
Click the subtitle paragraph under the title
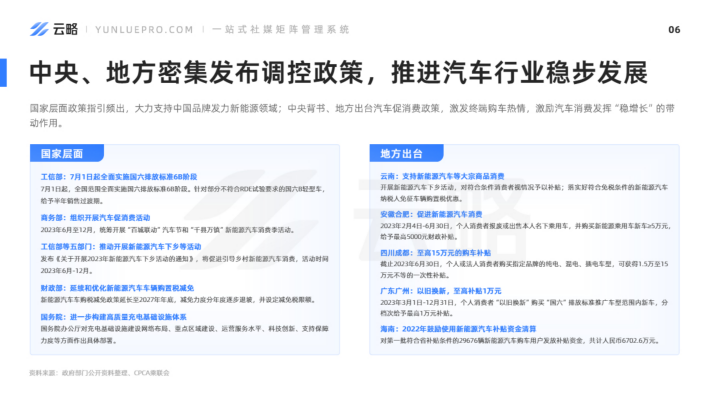pyautogui.click(x=352, y=115)
